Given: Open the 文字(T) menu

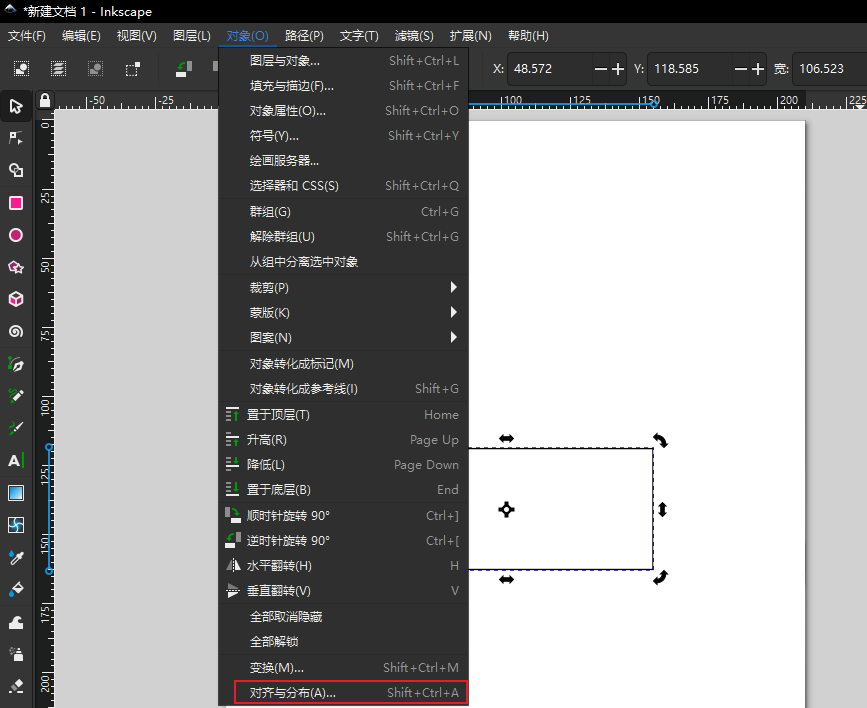Looking at the screenshot, I should tap(359, 36).
